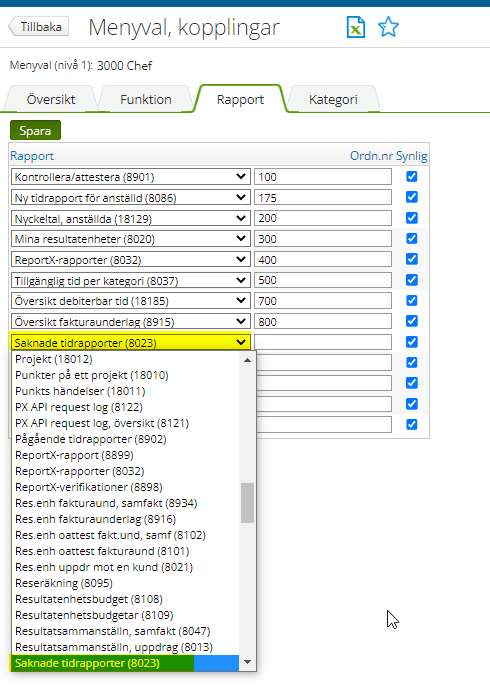Screen dimensions: 490x695
Task: Pick Resultatsammanställn, samfakt (8047)
Action: pos(125,631)
